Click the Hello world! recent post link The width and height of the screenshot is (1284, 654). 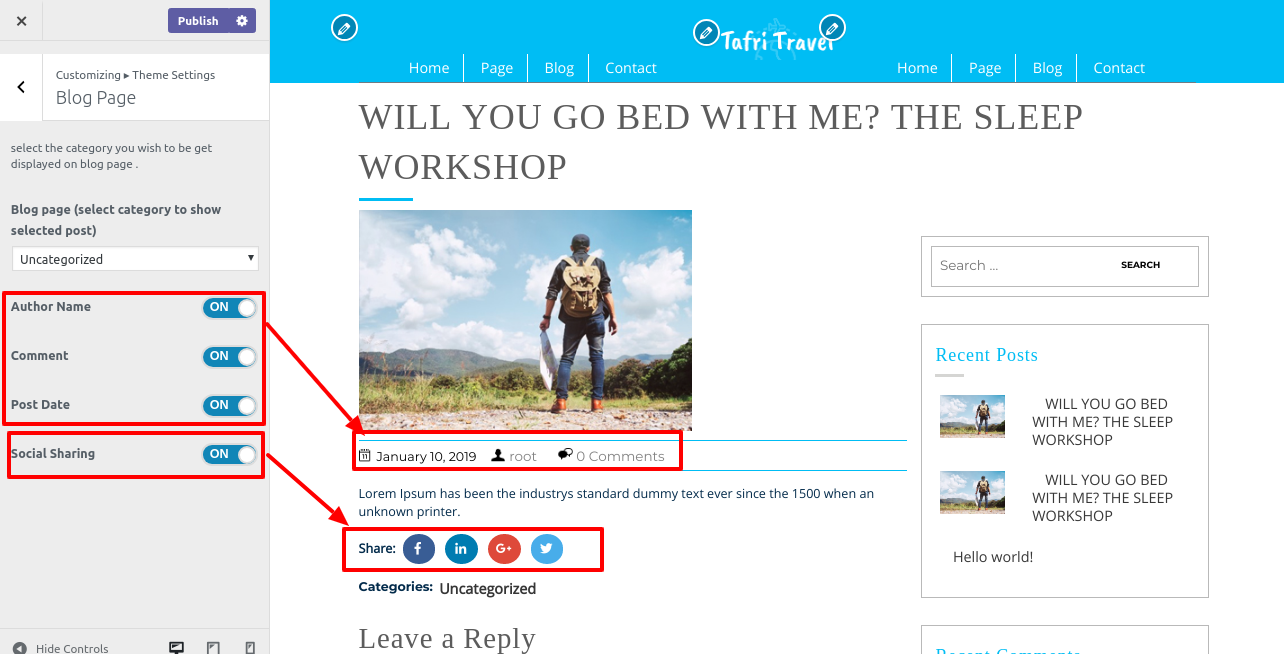(993, 557)
